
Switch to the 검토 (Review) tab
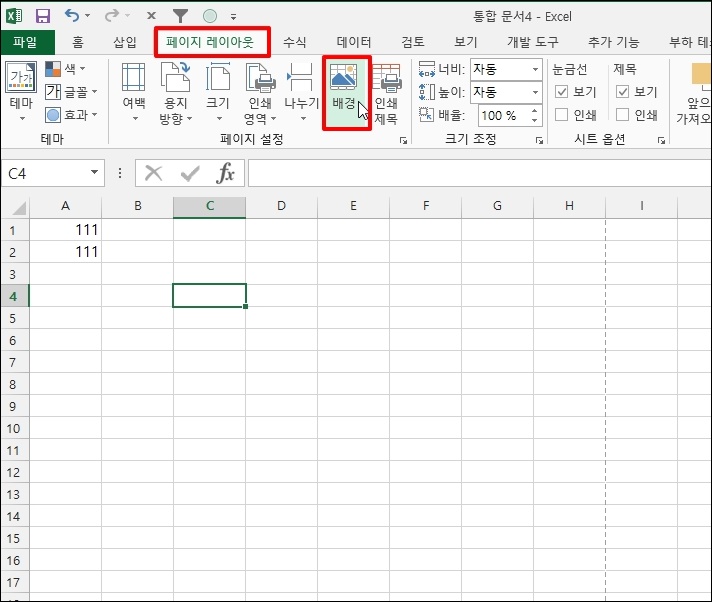tap(413, 42)
